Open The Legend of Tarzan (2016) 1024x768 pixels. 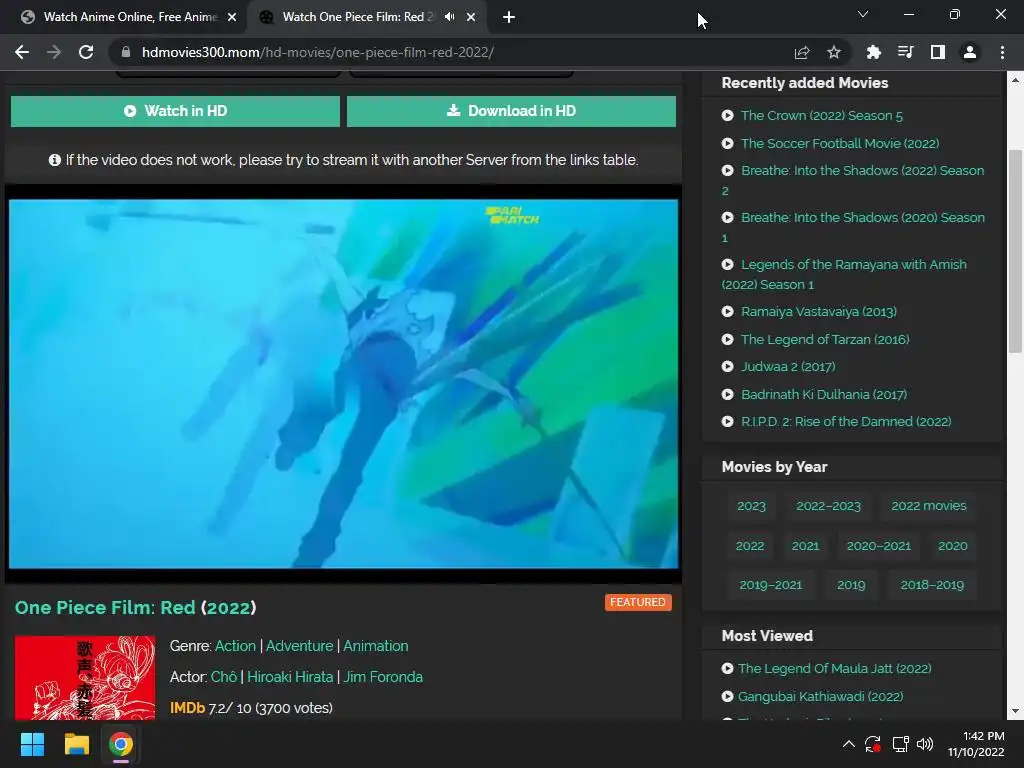tap(825, 340)
